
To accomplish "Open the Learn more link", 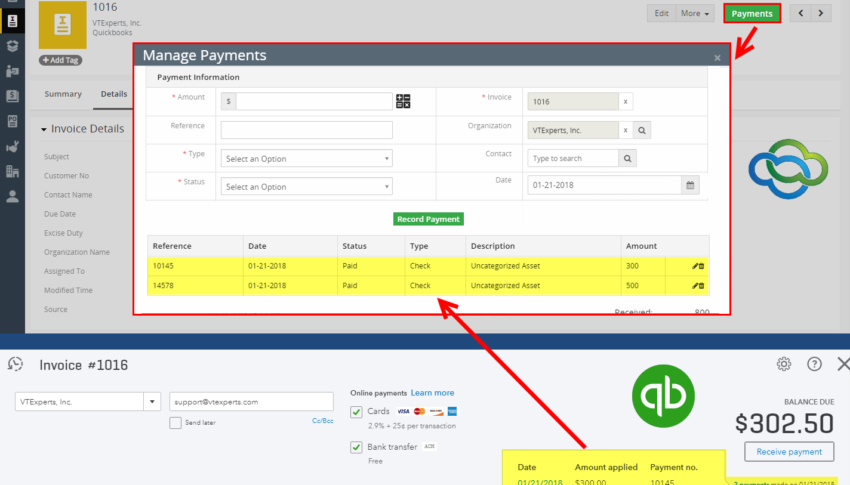I will coord(432,393).
